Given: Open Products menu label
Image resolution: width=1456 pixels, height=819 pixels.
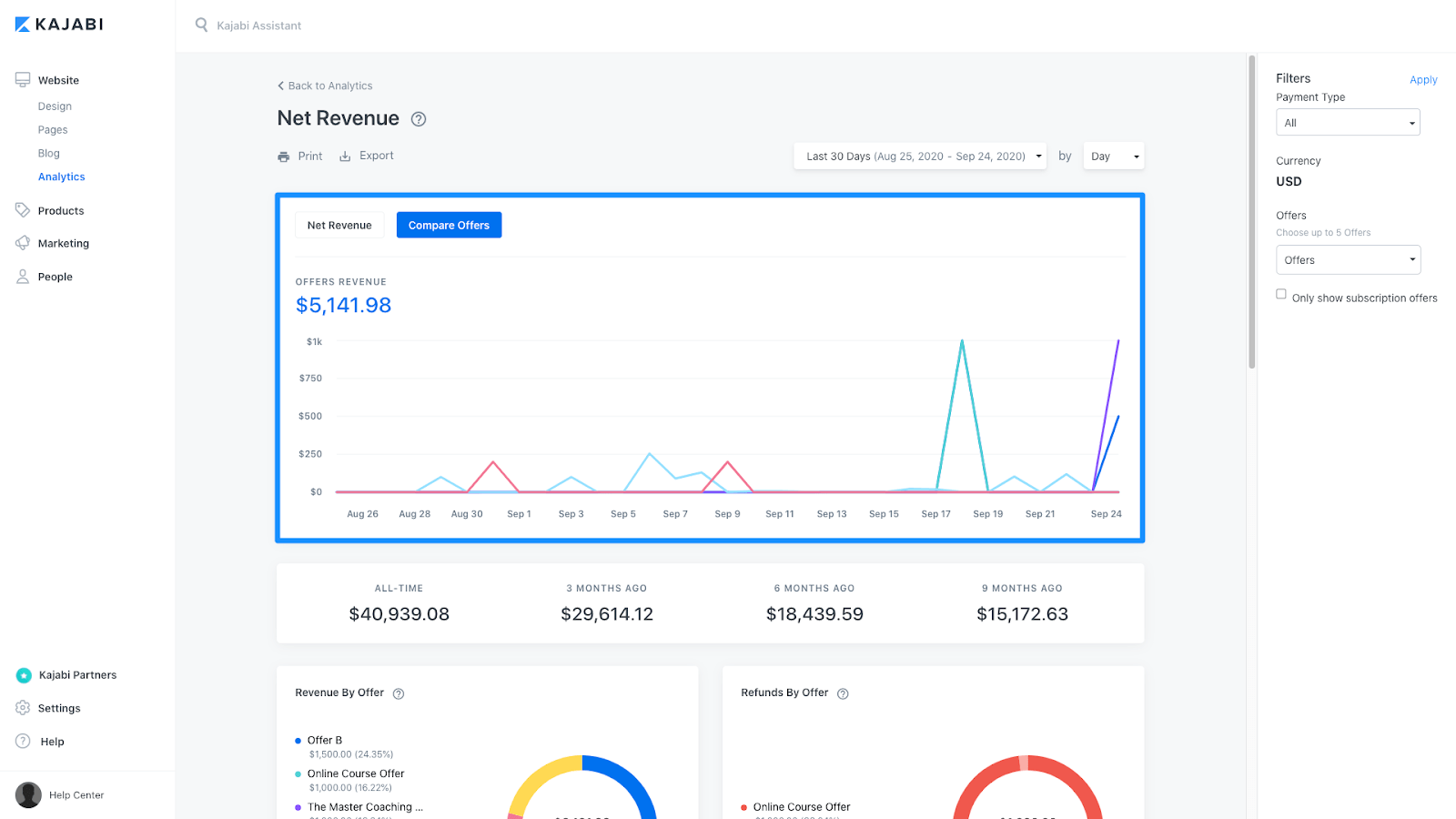Looking at the screenshot, I should [x=61, y=210].
